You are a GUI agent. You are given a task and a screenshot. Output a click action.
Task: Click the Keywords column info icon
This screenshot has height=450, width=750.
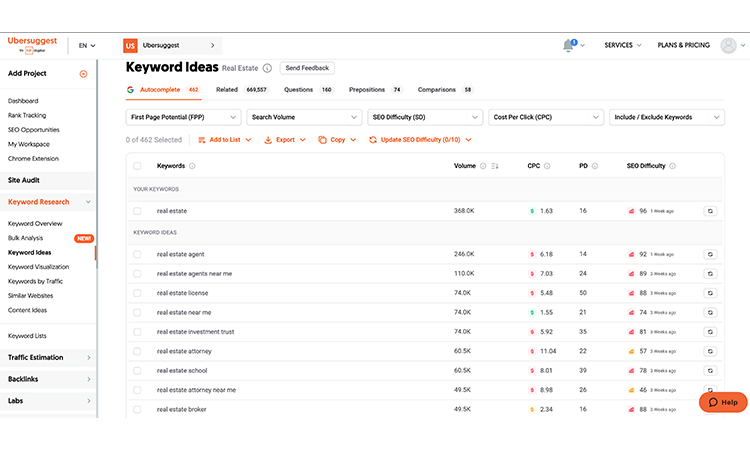pos(192,166)
